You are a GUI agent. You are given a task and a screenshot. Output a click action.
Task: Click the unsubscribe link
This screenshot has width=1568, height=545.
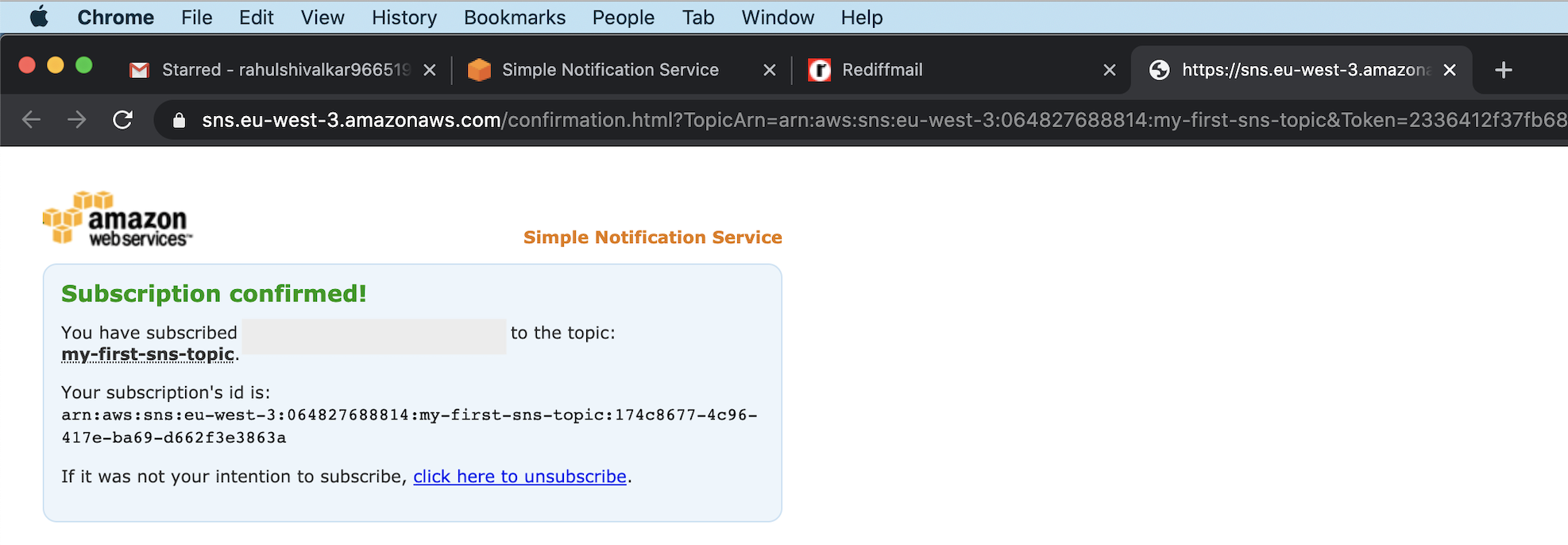[519, 477]
